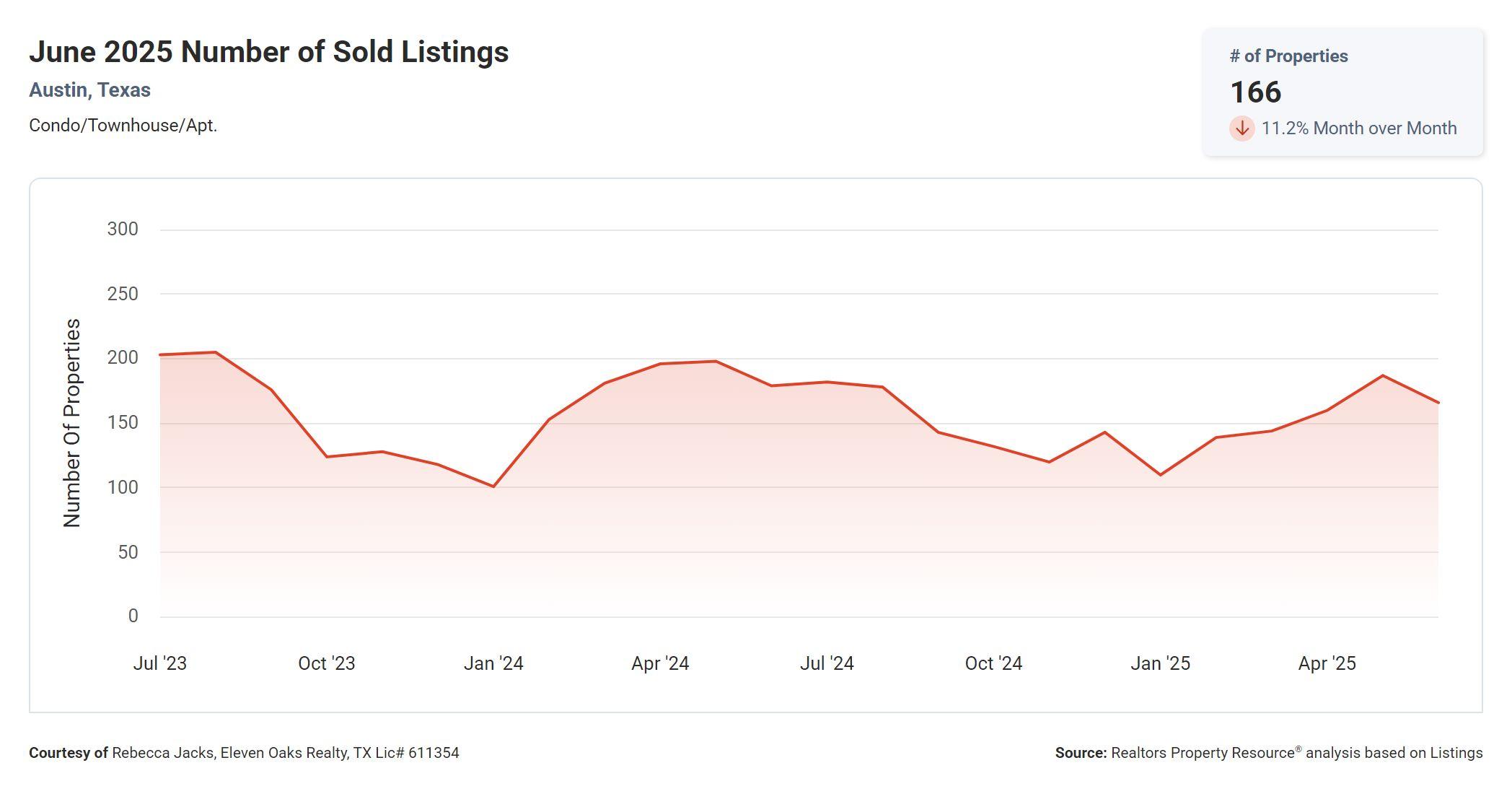Click the '11.2% Month over Month' text
The height and width of the screenshot is (794, 1512).
click(x=1358, y=128)
